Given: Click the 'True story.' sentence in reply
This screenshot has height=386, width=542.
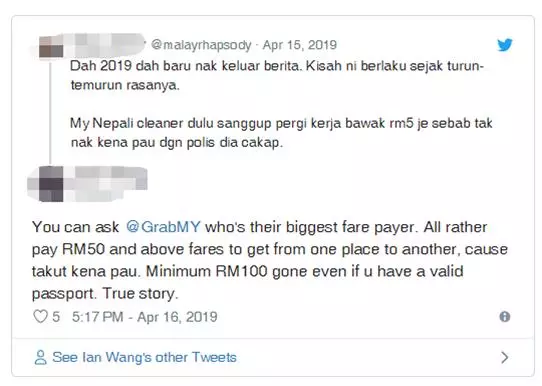Looking at the screenshot, I should 140,294.
